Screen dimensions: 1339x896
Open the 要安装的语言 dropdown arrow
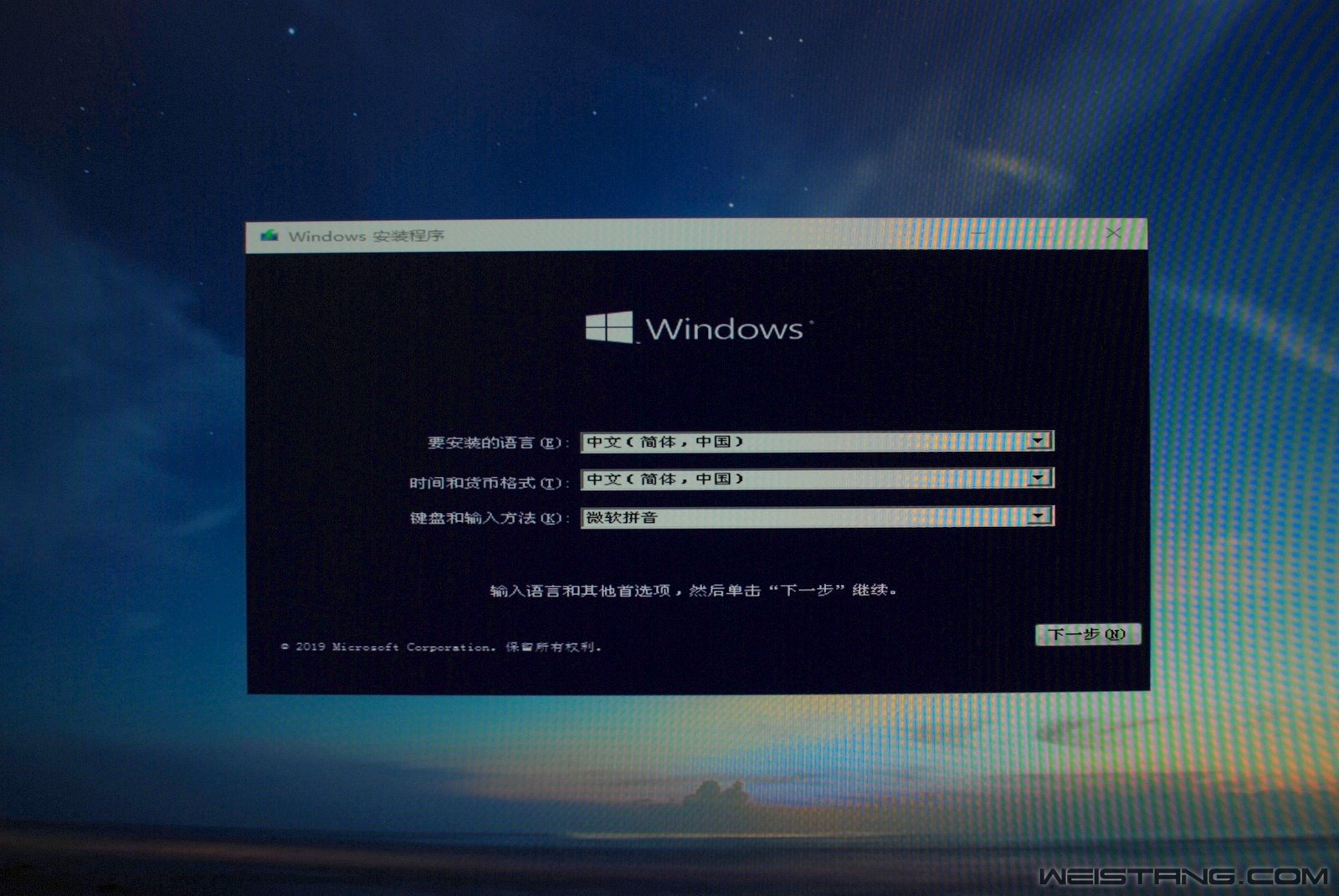coord(1039,440)
